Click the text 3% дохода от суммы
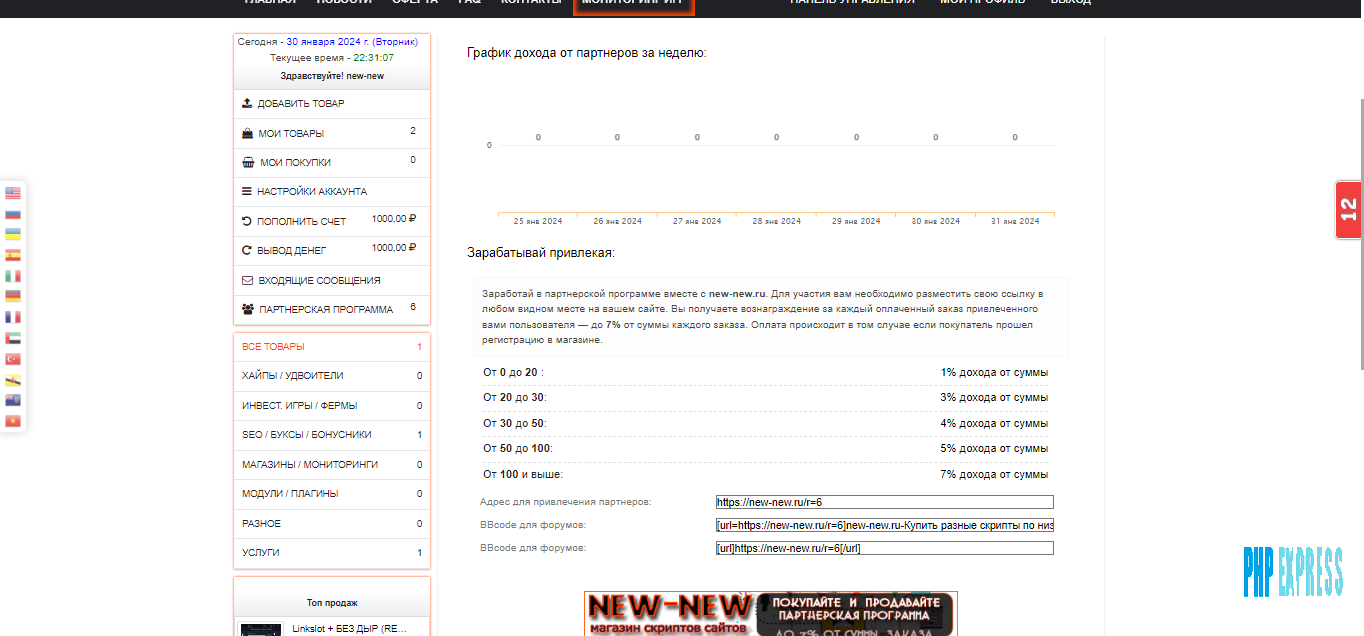 click(994, 398)
